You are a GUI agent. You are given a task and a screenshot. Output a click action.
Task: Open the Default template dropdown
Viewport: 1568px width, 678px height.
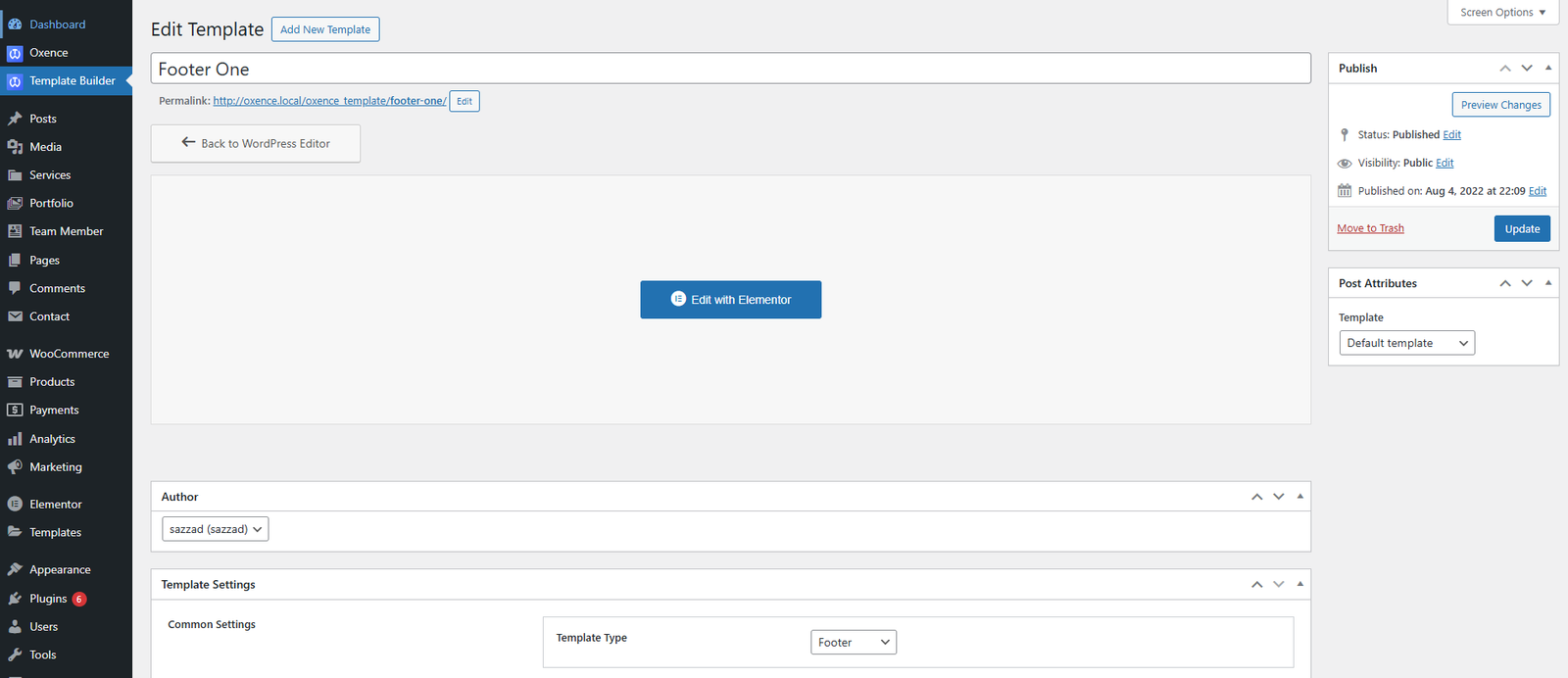pos(1406,343)
